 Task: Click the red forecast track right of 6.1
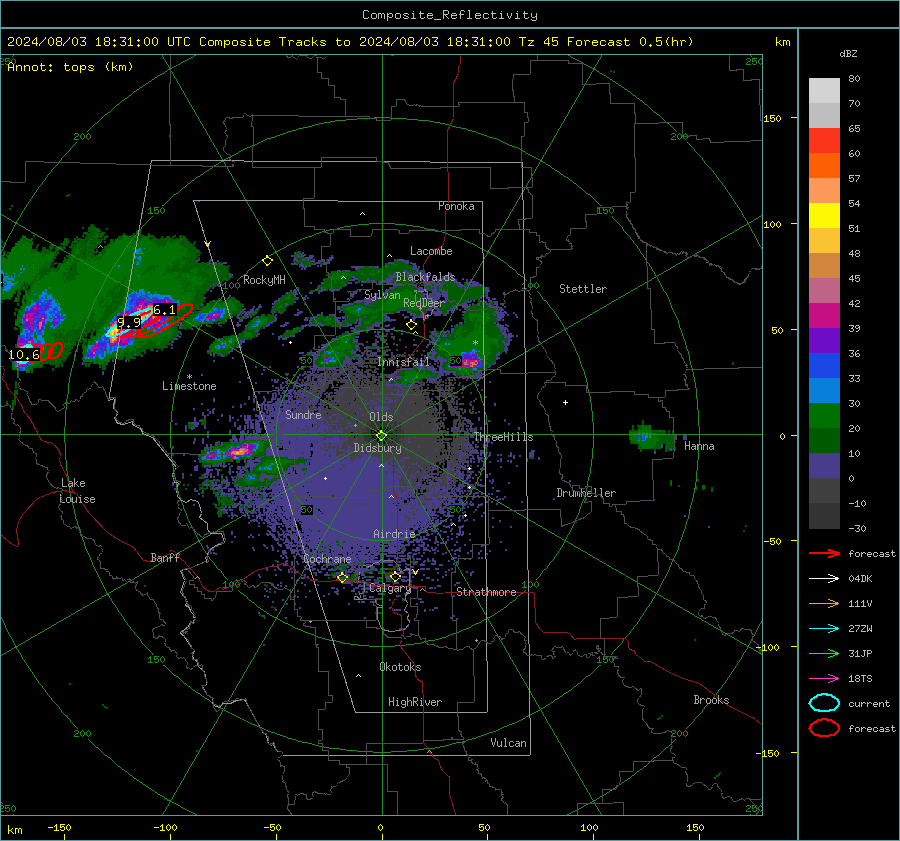pos(166,321)
